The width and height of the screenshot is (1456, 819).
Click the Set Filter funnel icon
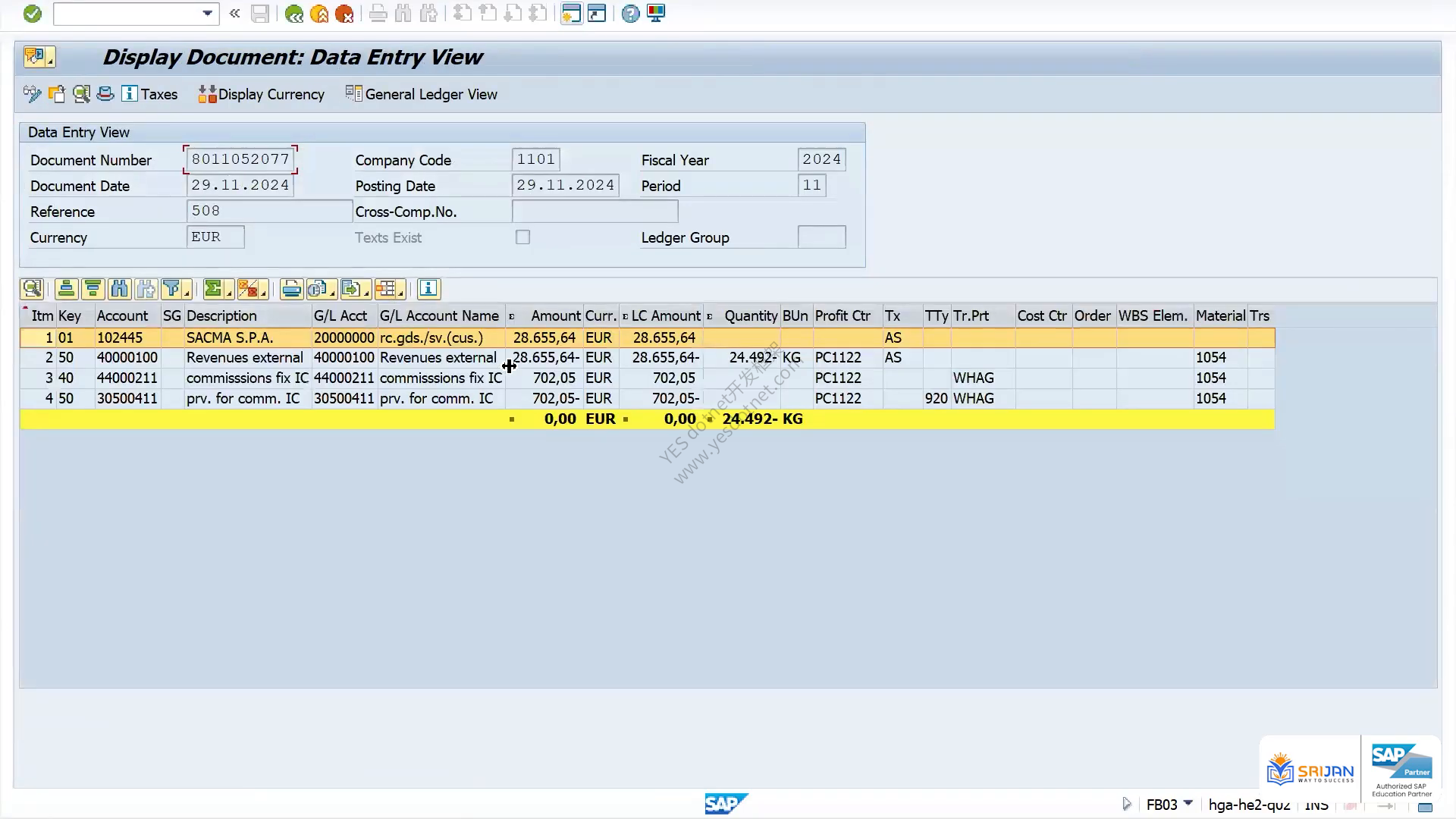pyautogui.click(x=175, y=289)
